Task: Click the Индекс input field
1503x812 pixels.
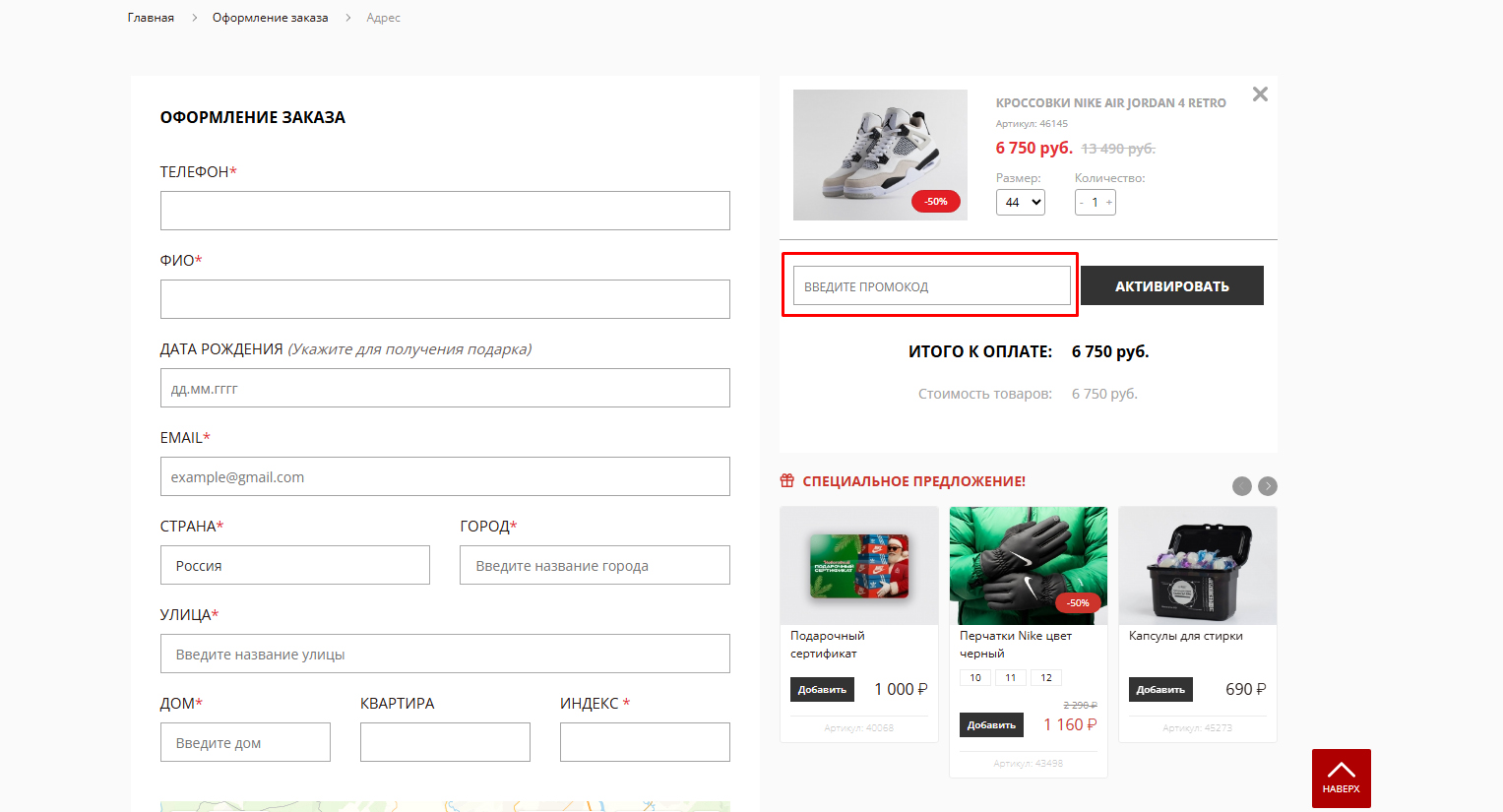Action: point(645,742)
